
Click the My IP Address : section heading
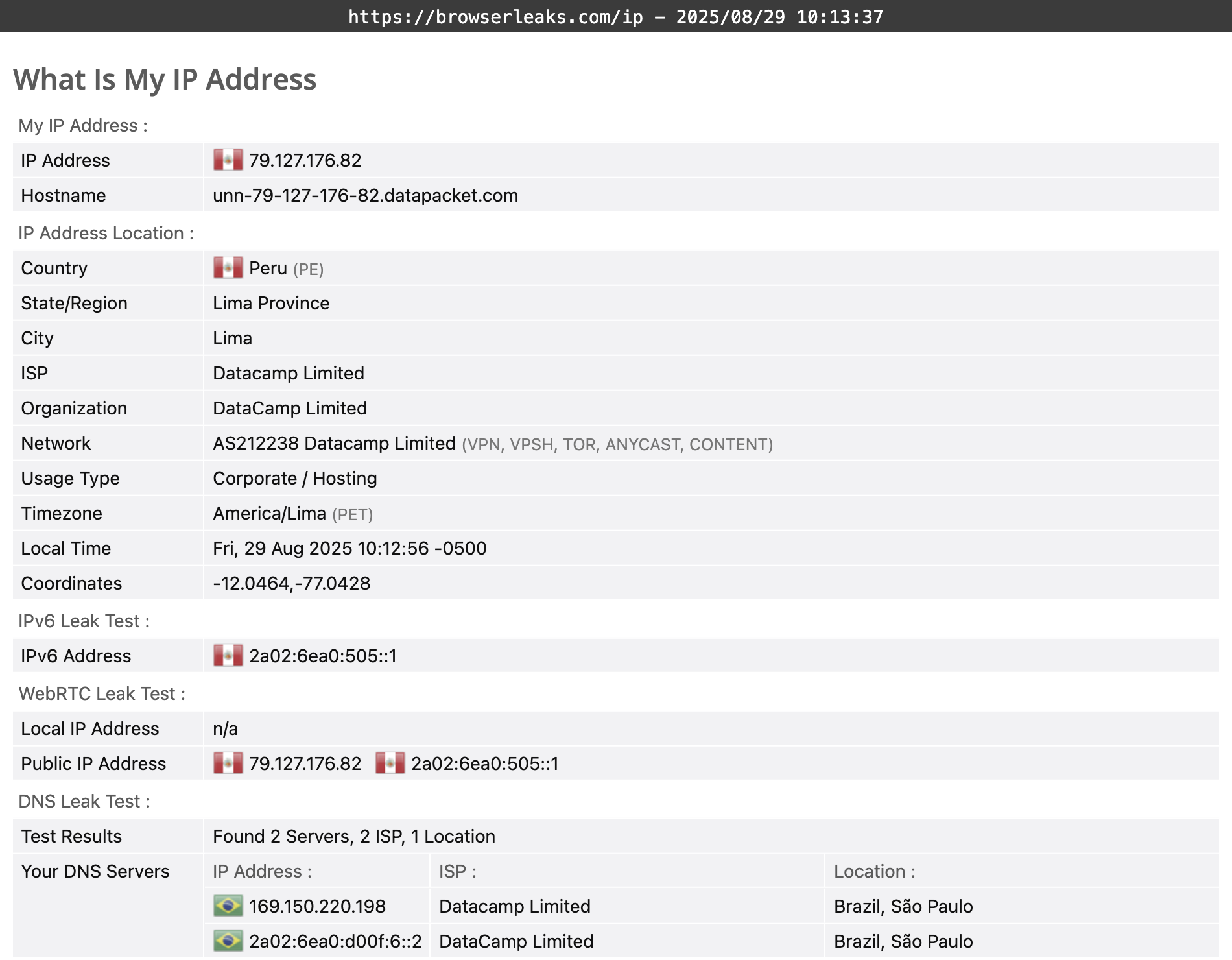point(83,125)
